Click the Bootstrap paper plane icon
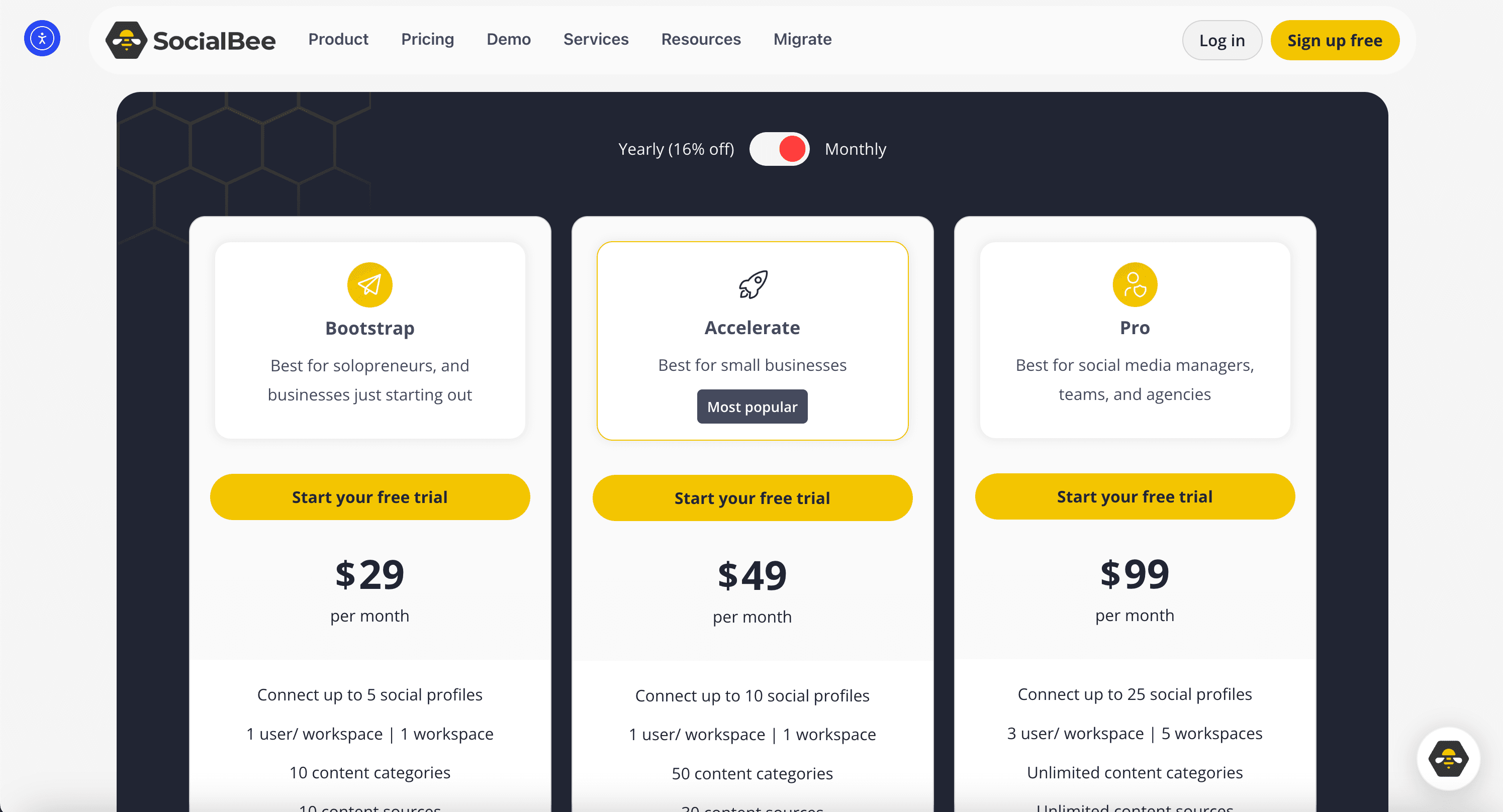The height and width of the screenshot is (812, 1503). 370,285
